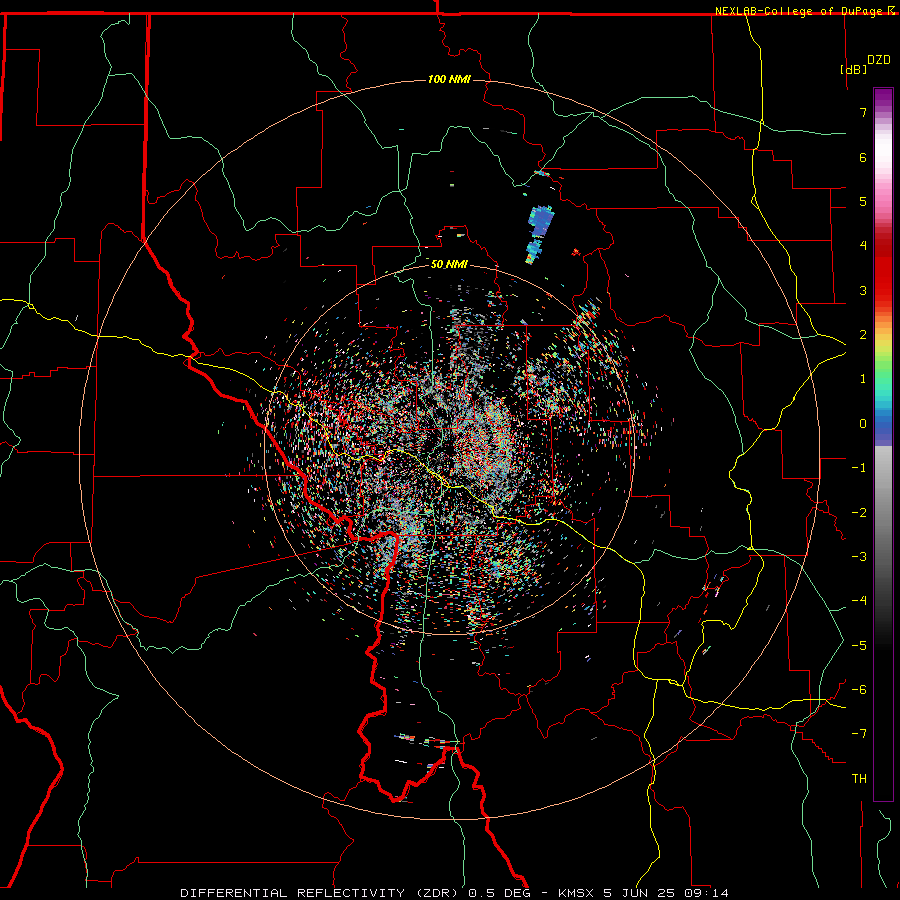Click the 7 value on color scale
The height and width of the screenshot is (900, 900).
pyautogui.click(x=863, y=112)
